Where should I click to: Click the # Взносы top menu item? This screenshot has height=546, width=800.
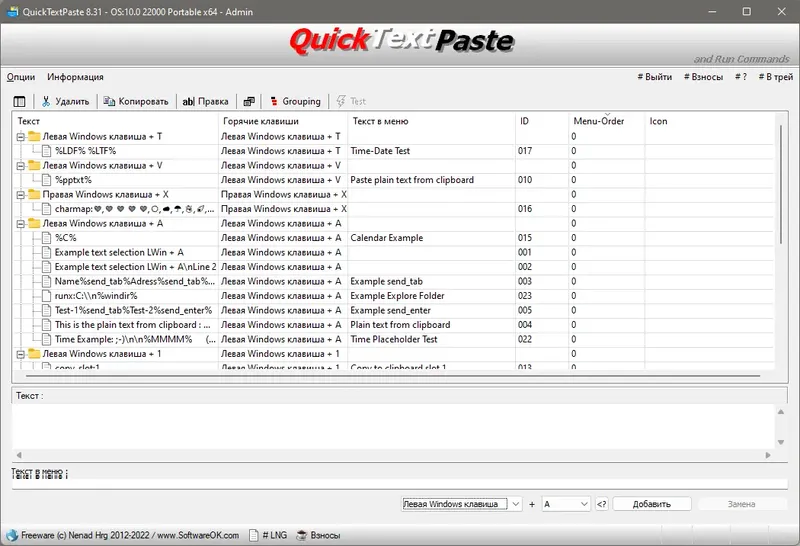pos(704,77)
